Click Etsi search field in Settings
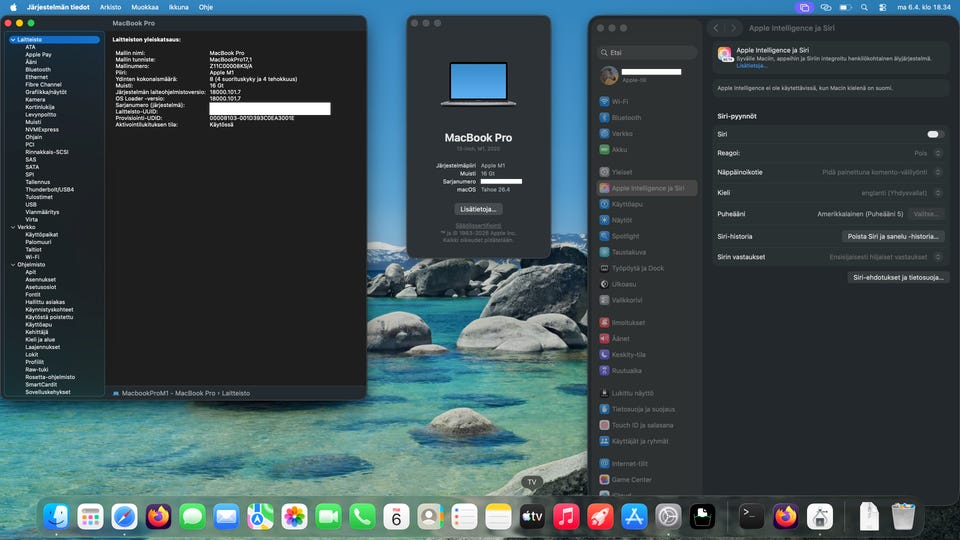Screen dimensions: 960x540 pos(647,53)
